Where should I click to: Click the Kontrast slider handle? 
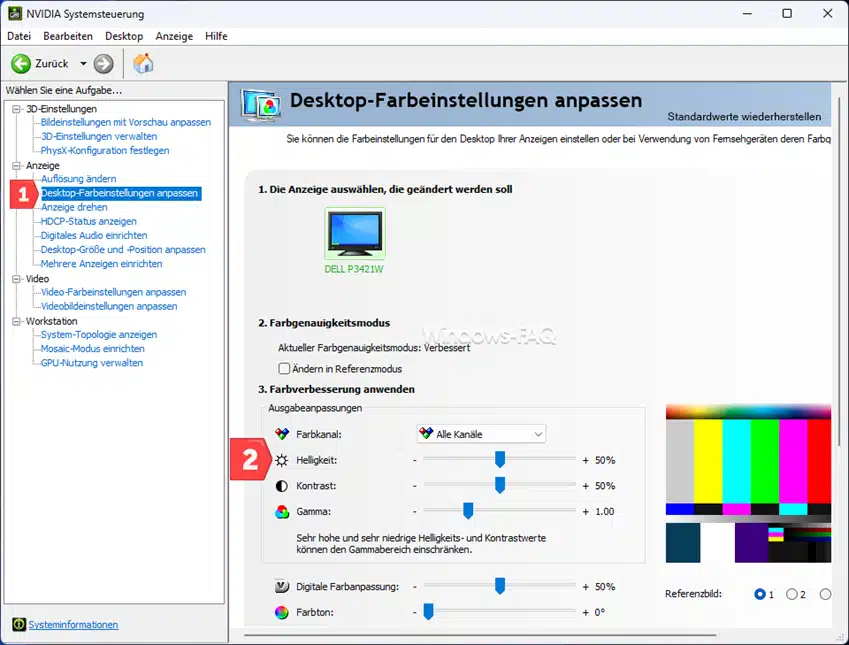tap(500, 485)
